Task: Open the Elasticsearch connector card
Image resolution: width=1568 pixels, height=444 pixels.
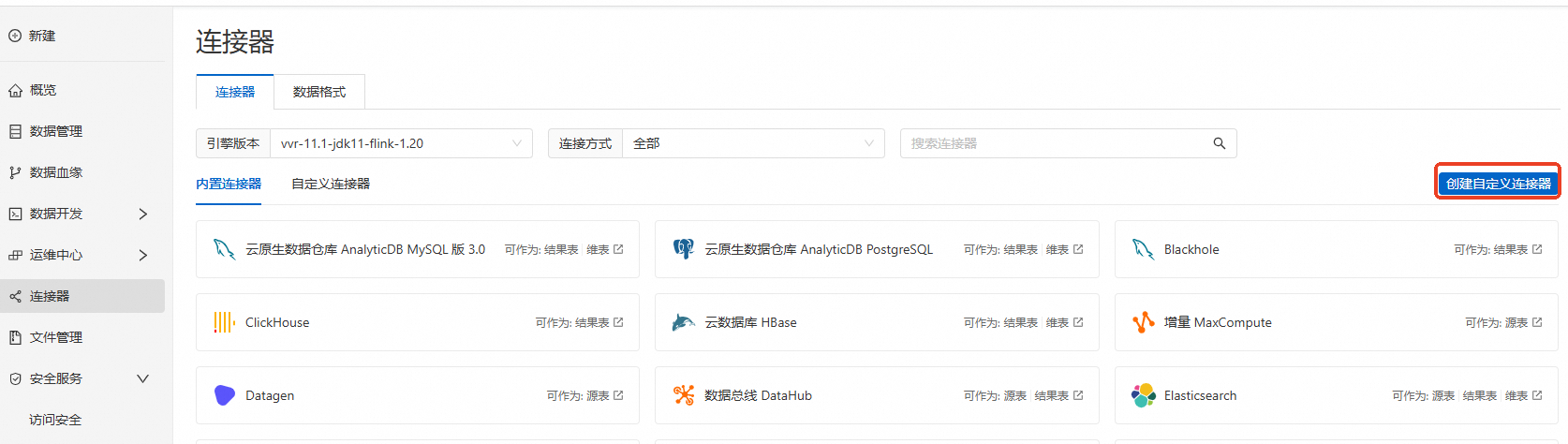Action: [x=1337, y=395]
